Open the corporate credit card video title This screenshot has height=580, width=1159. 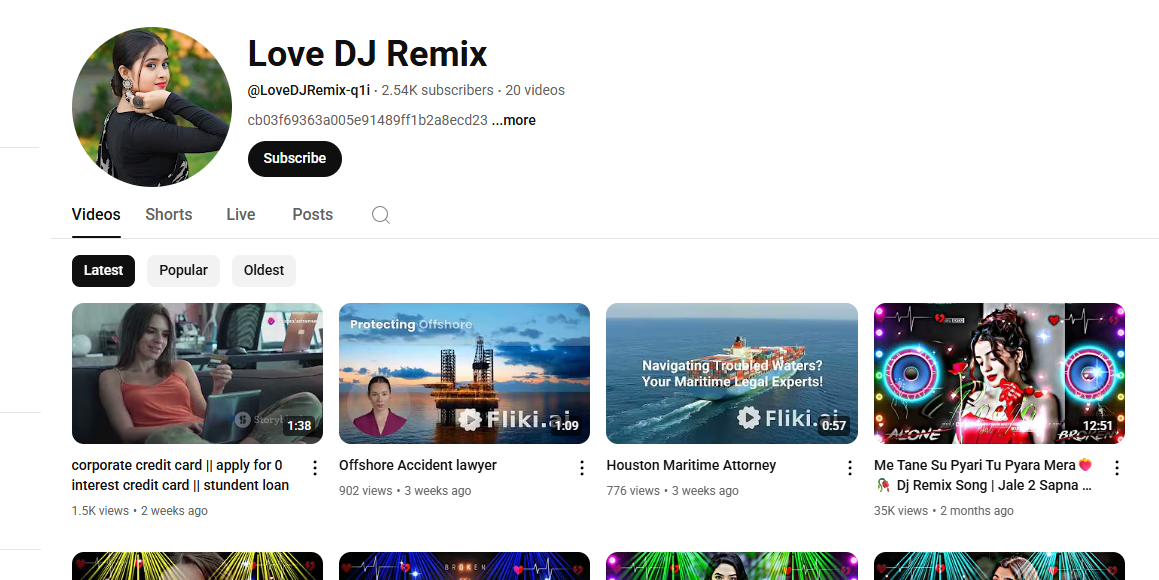click(180, 475)
